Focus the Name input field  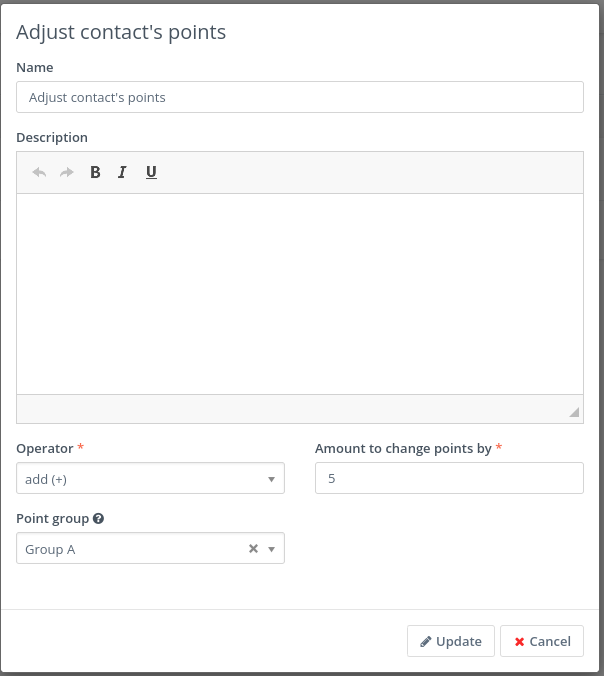click(x=300, y=97)
